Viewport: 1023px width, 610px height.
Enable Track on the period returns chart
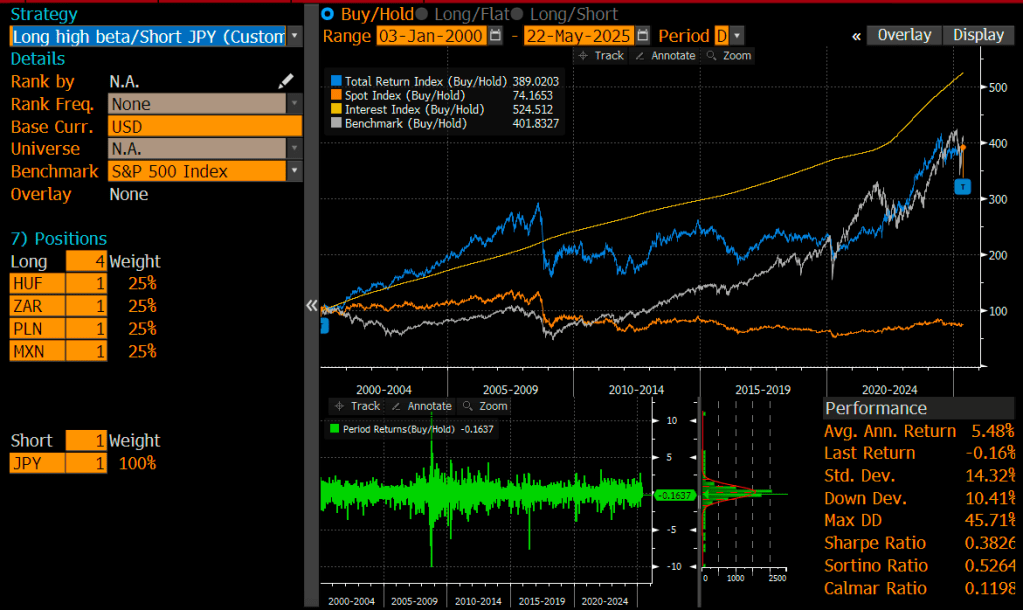click(356, 406)
